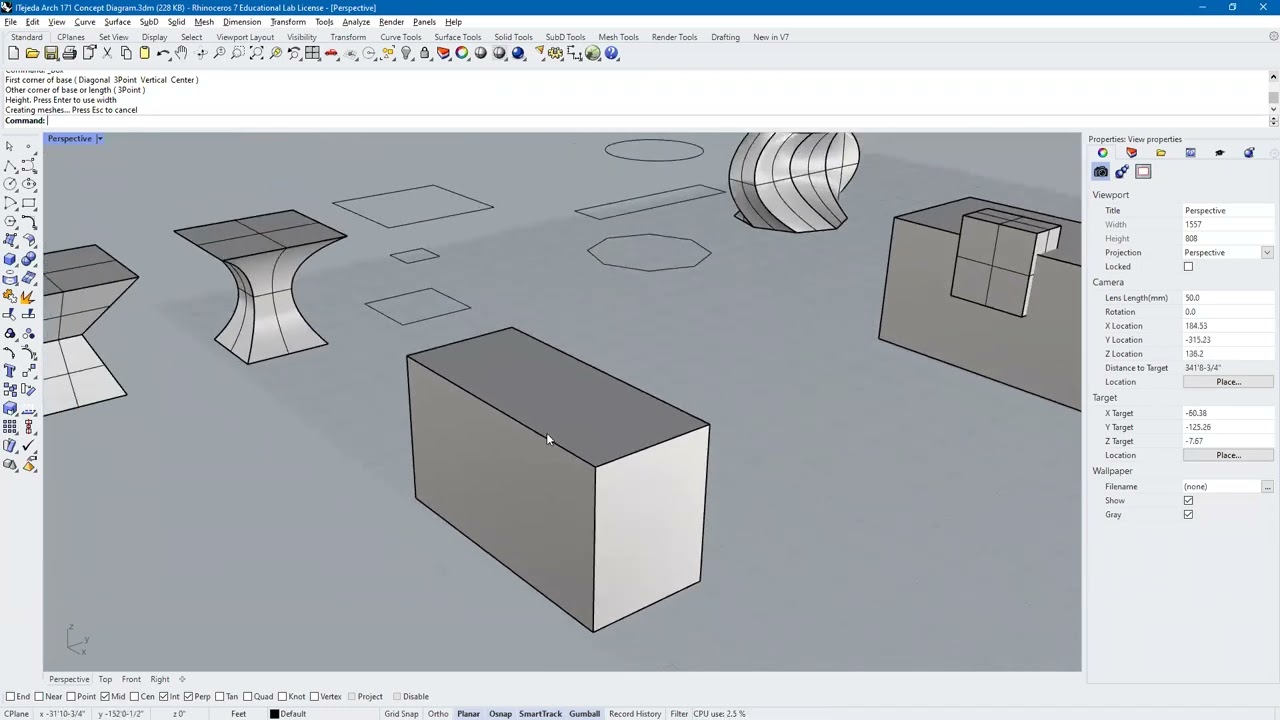The width and height of the screenshot is (1280, 720).
Task: Click the New file icon in the toolbar
Action: (x=13, y=53)
